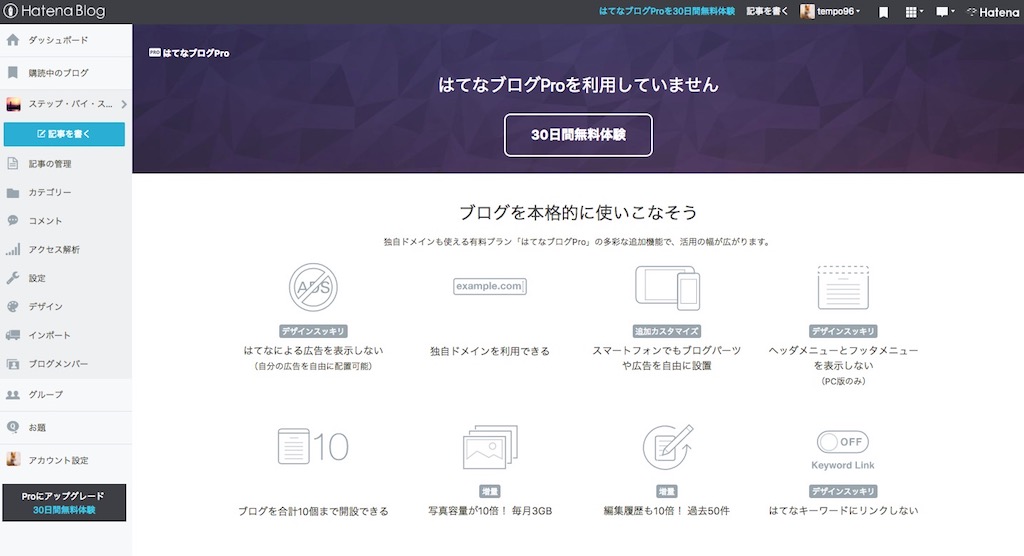Click the グループ people icon
This screenshot has width=1024, height=556.
tap(12, 395)
